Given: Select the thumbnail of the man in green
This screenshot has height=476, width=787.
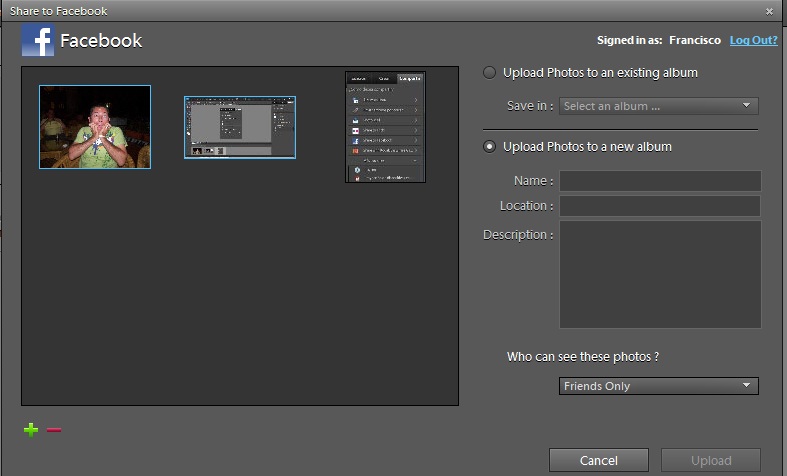Looking at the screenshot, I should [x=95, y=127].
